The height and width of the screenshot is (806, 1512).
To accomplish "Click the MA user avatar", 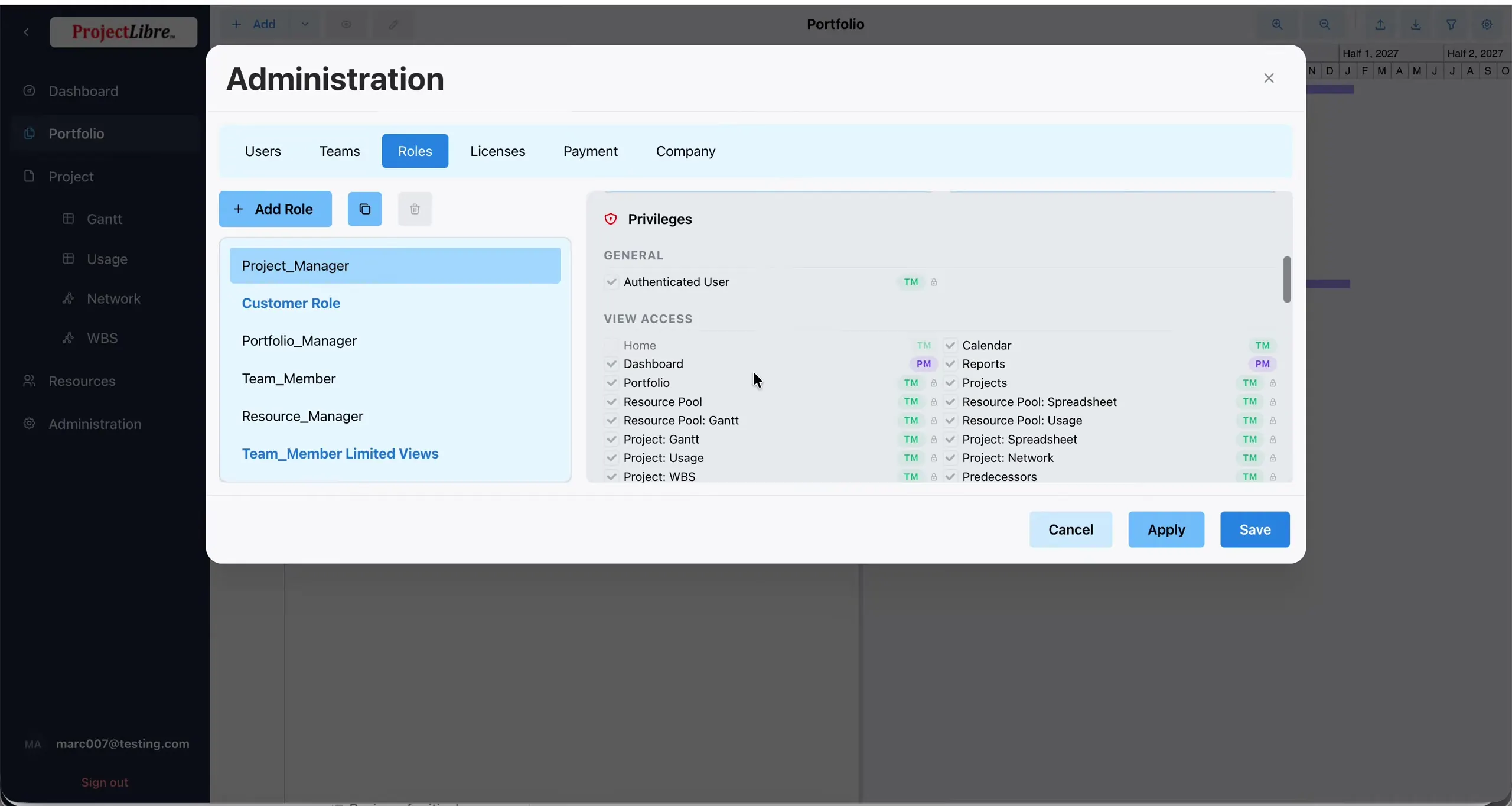I will pos(33,744).
